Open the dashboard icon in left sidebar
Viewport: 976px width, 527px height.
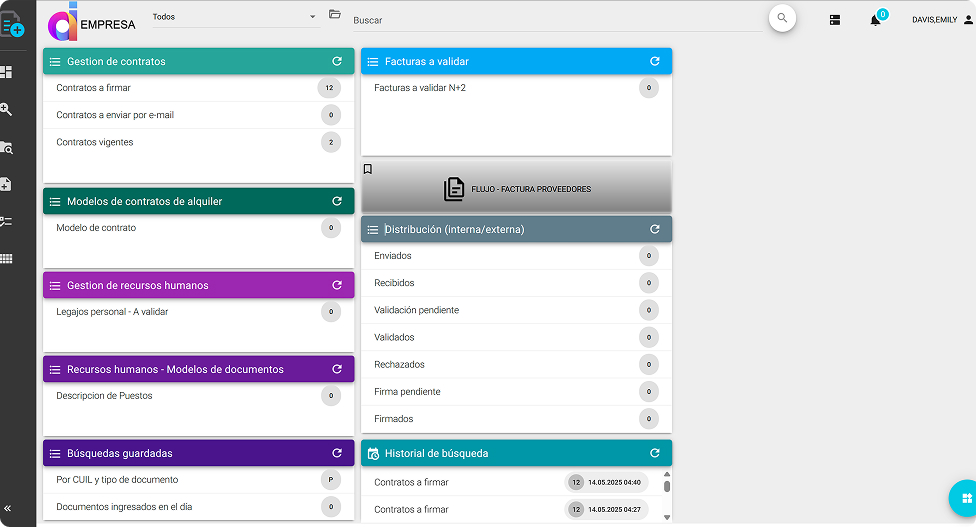(6, 72)
